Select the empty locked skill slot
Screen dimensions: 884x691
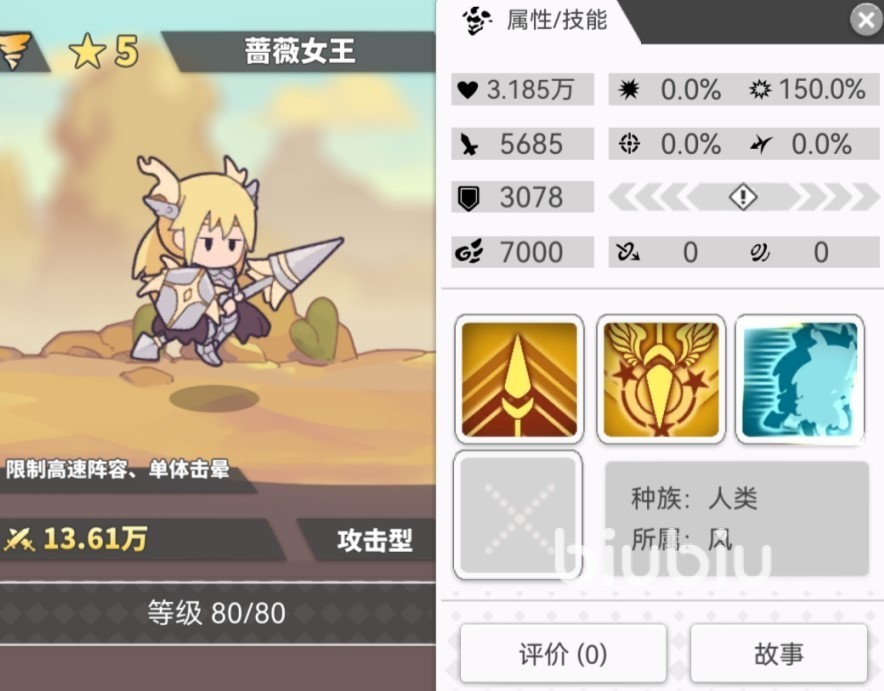pos(518,515)
